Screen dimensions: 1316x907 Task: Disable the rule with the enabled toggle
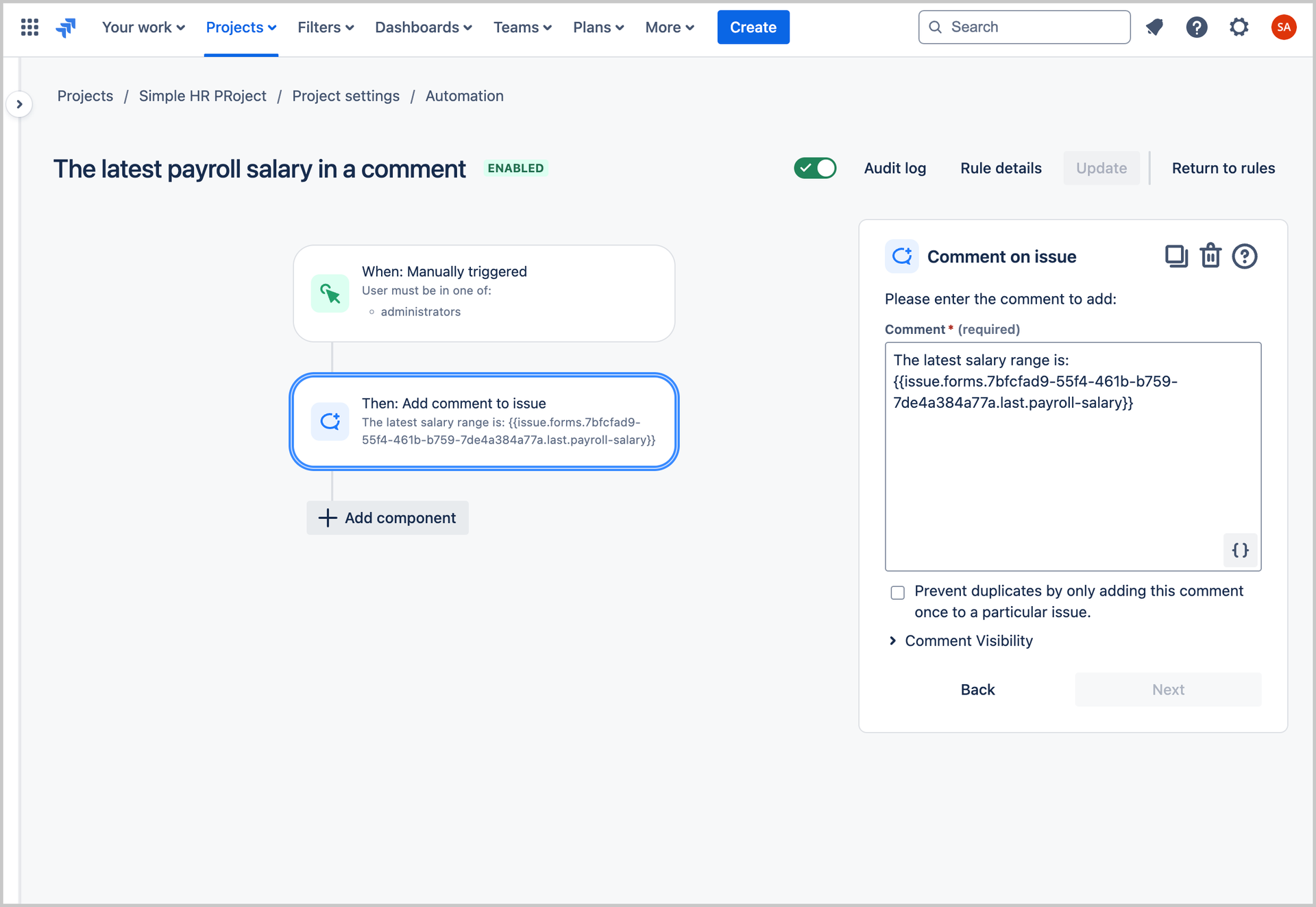click(x=815, y=168)
